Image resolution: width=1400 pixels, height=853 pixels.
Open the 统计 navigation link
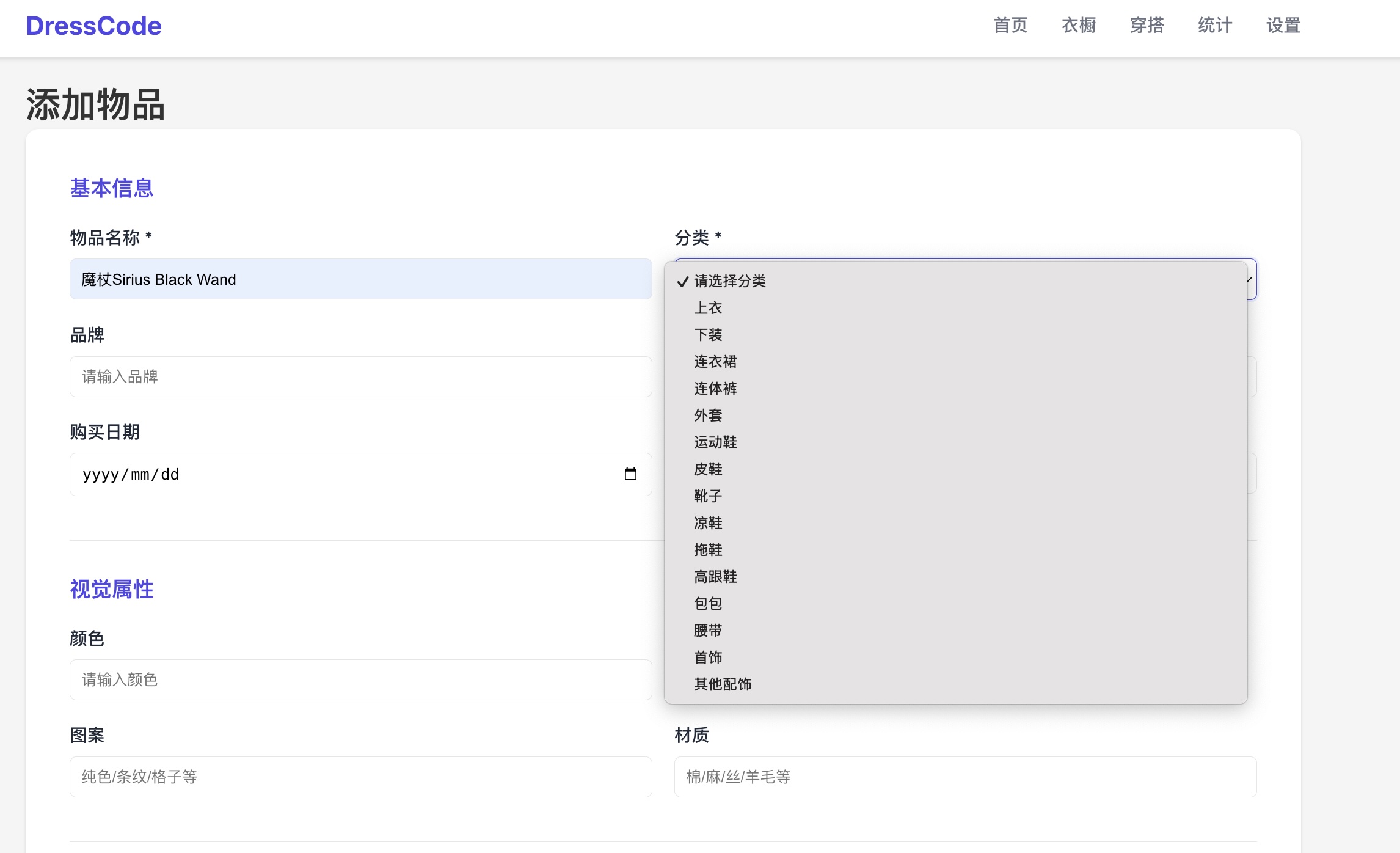(1215, 26)
